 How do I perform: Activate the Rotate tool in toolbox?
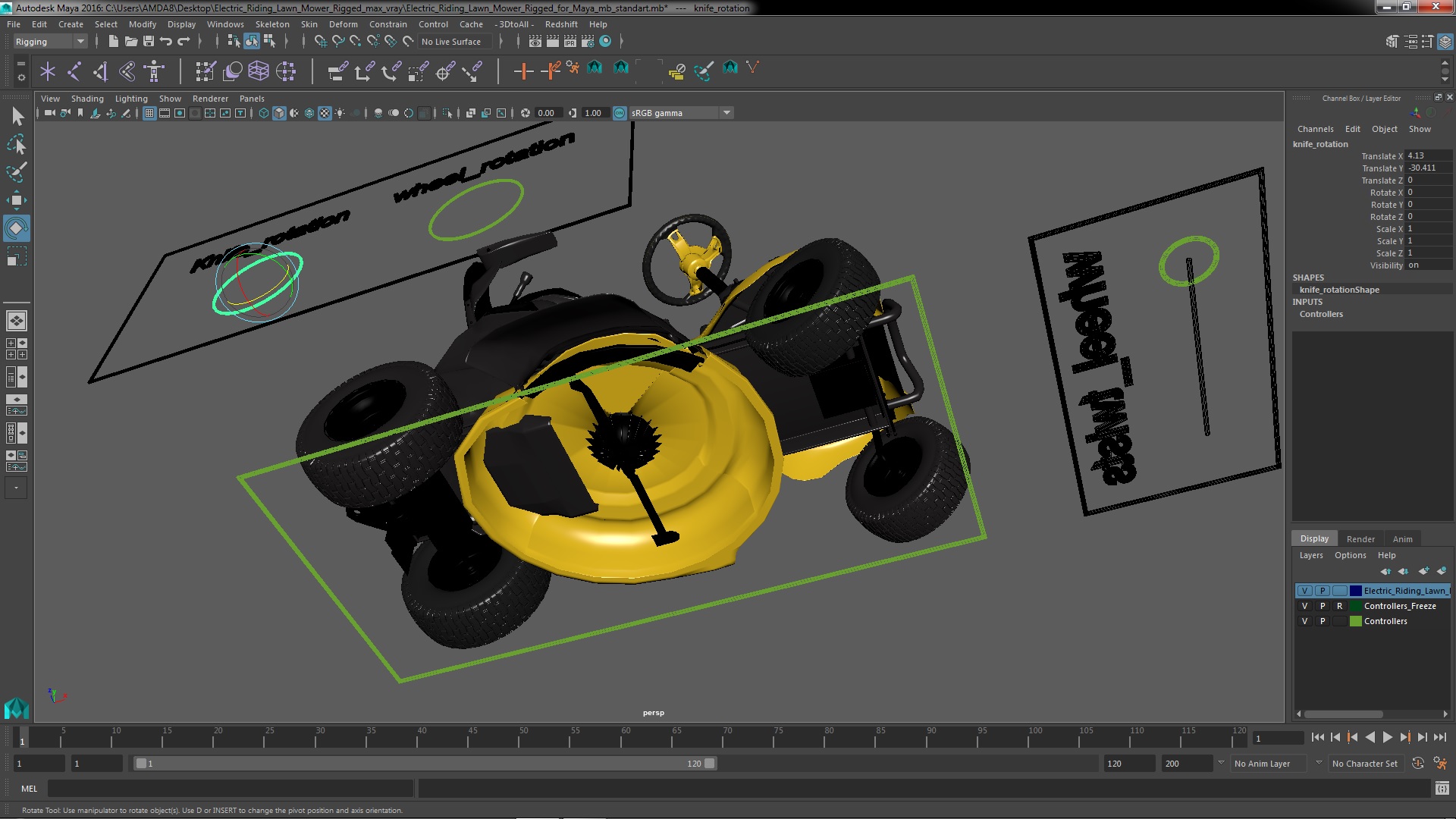[17, 228]
